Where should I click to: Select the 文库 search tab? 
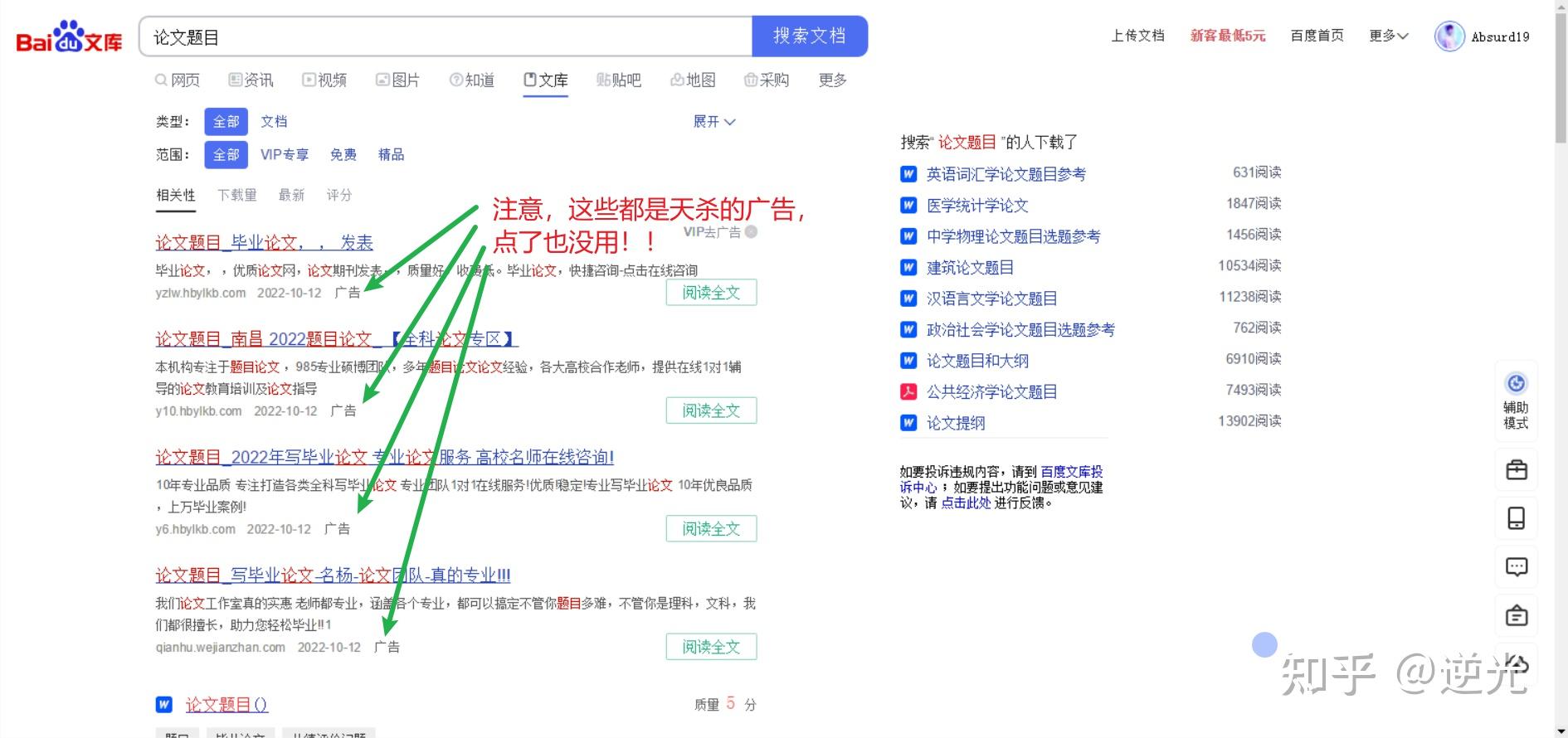(545, 80)
